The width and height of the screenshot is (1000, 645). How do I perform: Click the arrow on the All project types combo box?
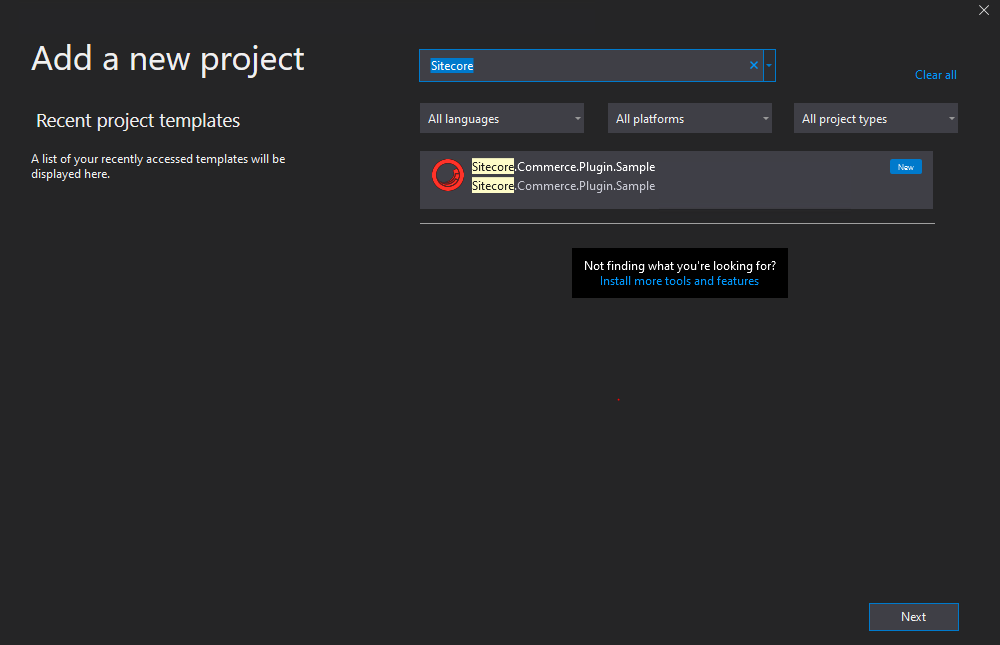pyautogui.click(x=950, y=119)
